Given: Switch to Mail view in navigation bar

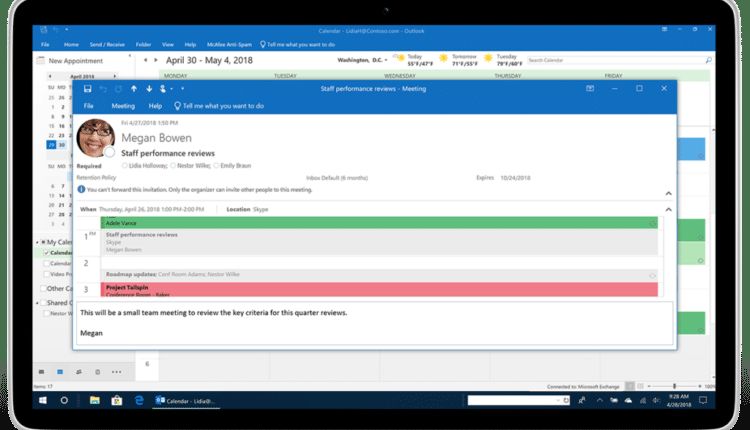Looking at the screenshot, I should pyautogui.click(x=42, y=371).
